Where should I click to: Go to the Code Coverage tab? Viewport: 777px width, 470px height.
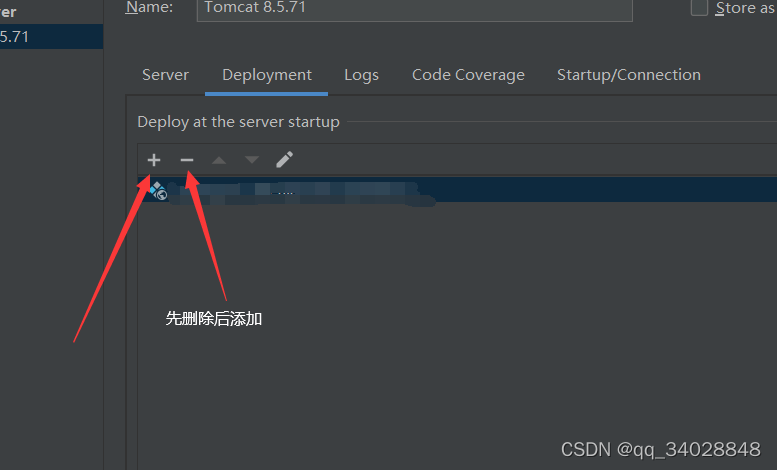pos(468,75)
